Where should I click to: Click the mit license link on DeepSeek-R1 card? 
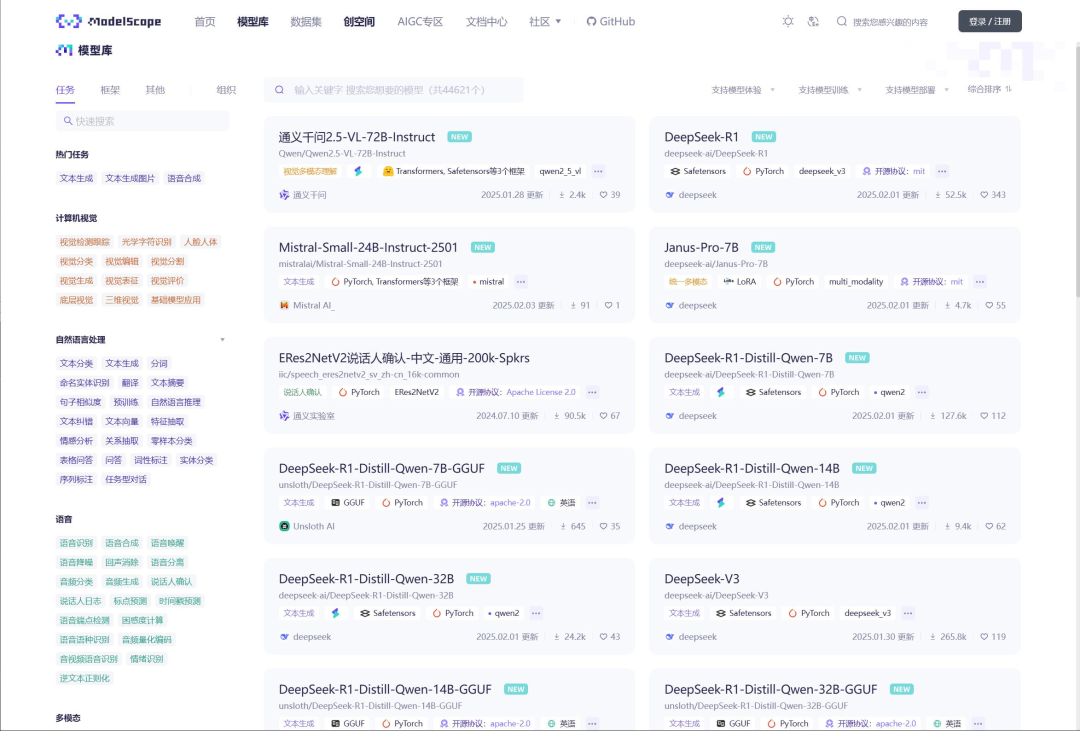point(919,171)
